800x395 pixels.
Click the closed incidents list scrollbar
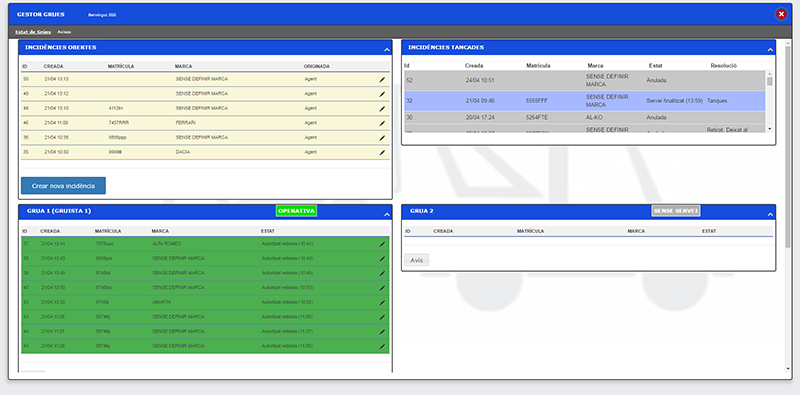(769, 101)
